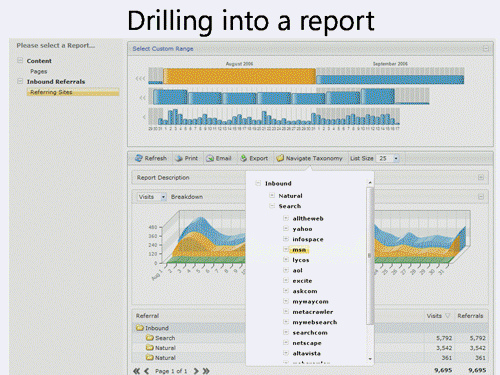Click the Search folder icon in table
This screenshot has width=500, height=375.
(150, 338)
